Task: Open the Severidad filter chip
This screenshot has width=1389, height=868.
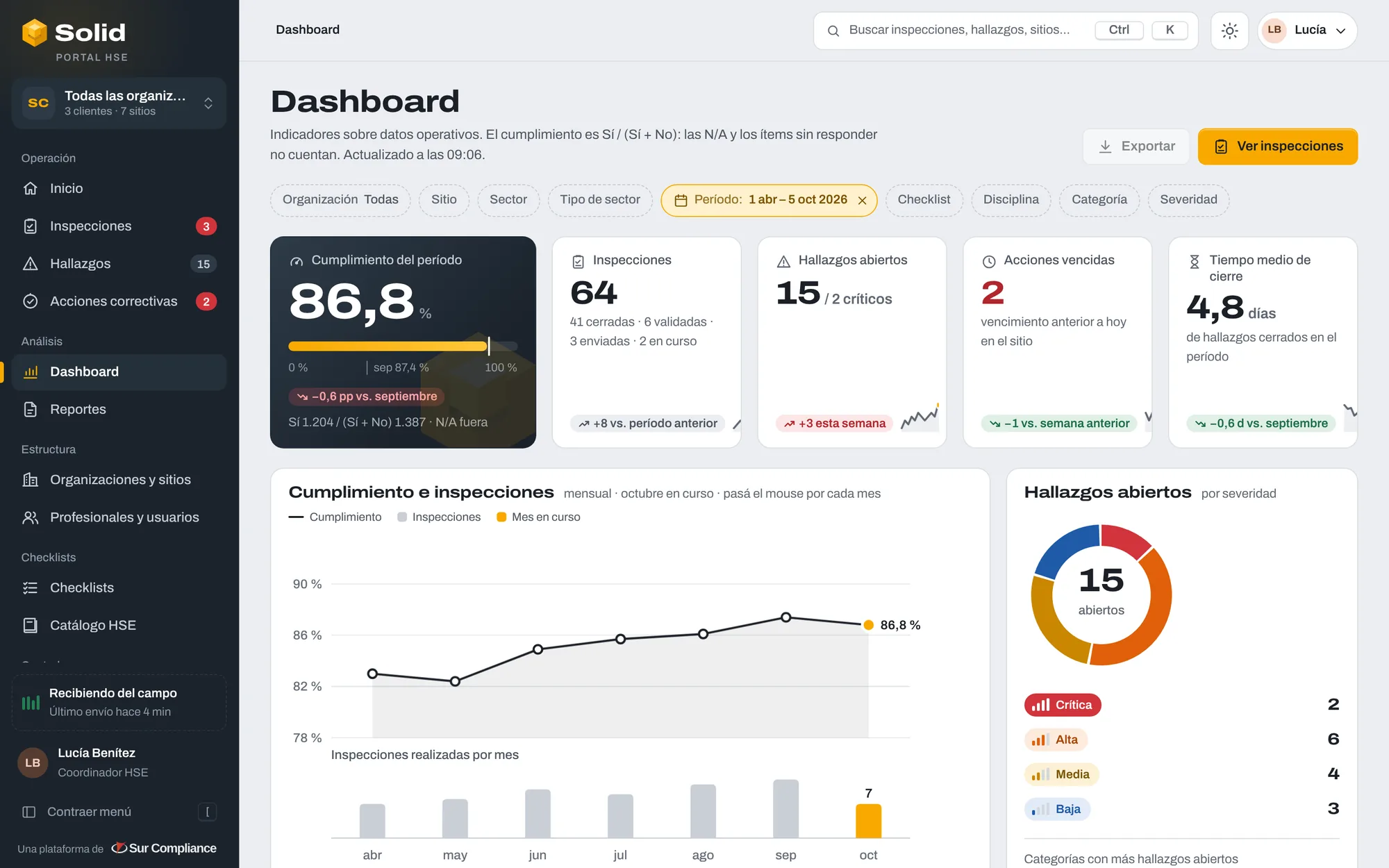Action: coord(1188,200)
